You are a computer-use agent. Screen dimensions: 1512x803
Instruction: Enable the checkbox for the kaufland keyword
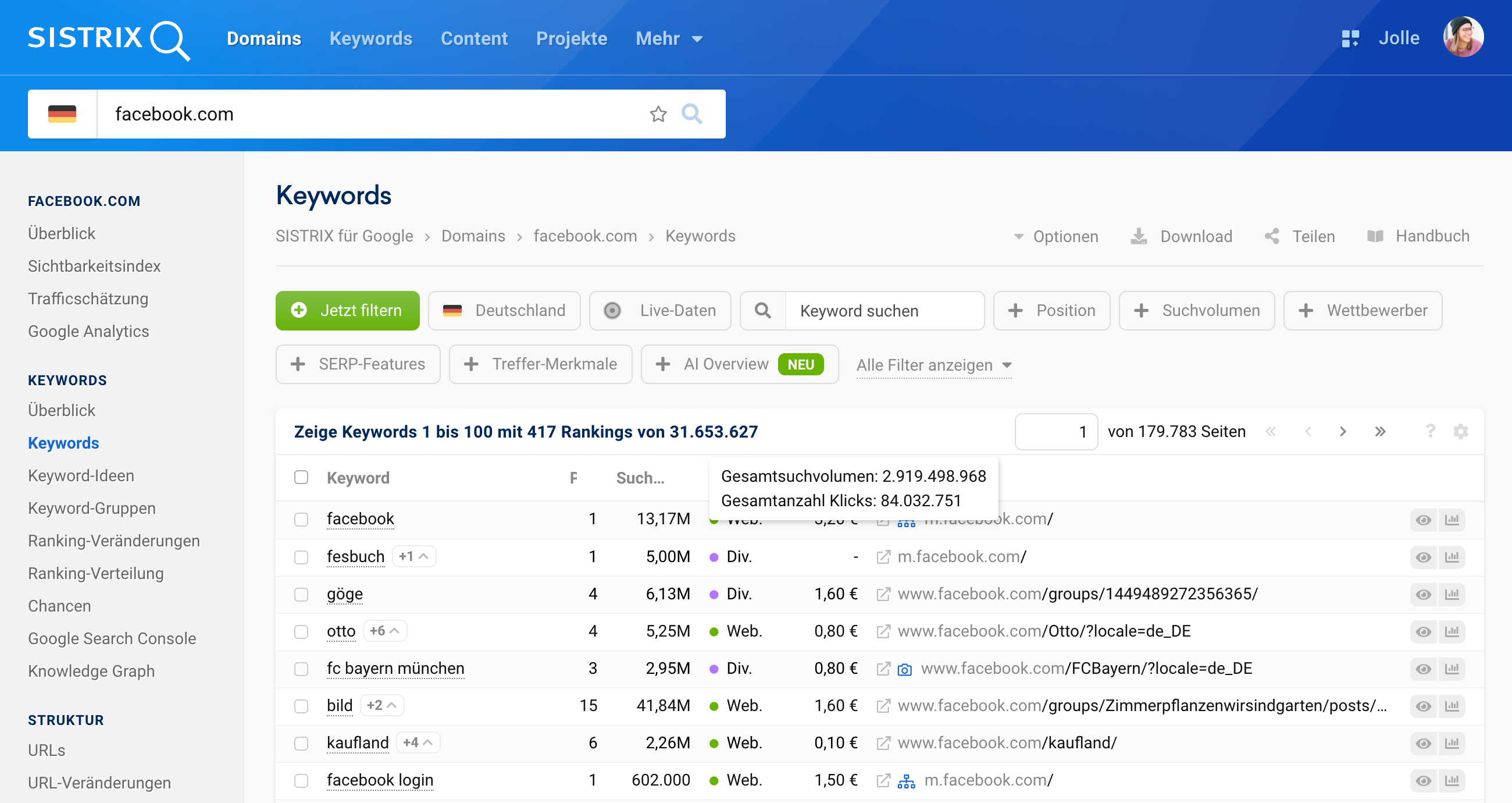[302, 742]
